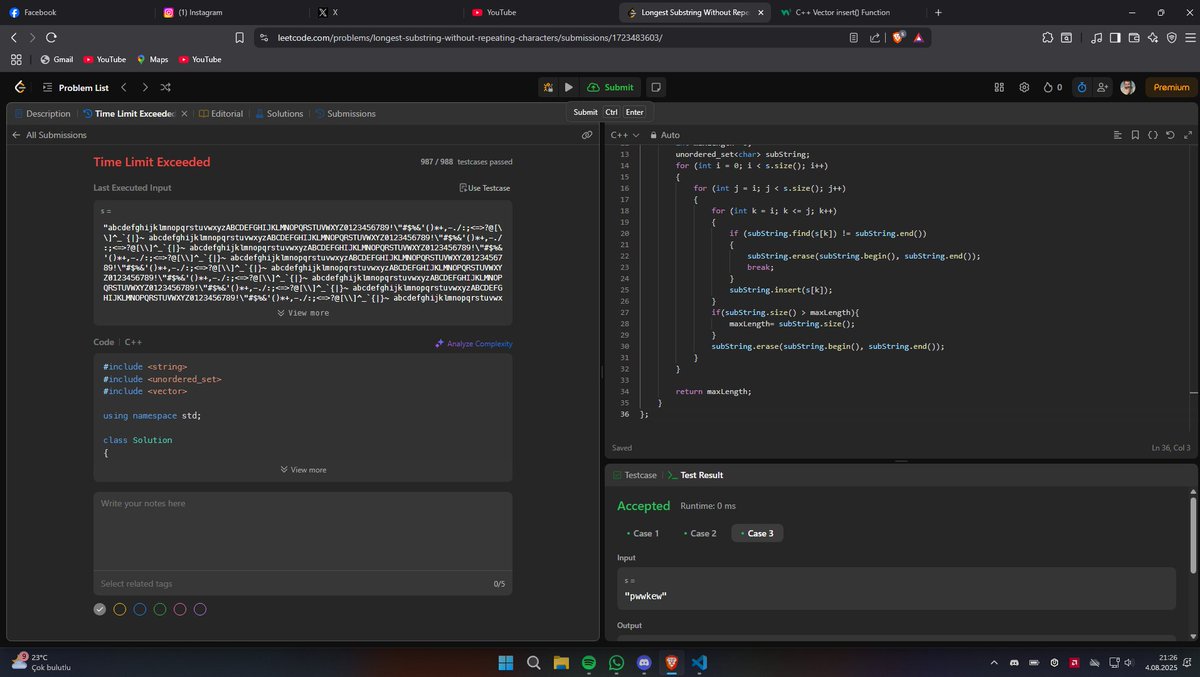Image resolution: width=1200 pixels, height=677 pixels.
Task: Select Case 1 result
Action: click(642, 533)
